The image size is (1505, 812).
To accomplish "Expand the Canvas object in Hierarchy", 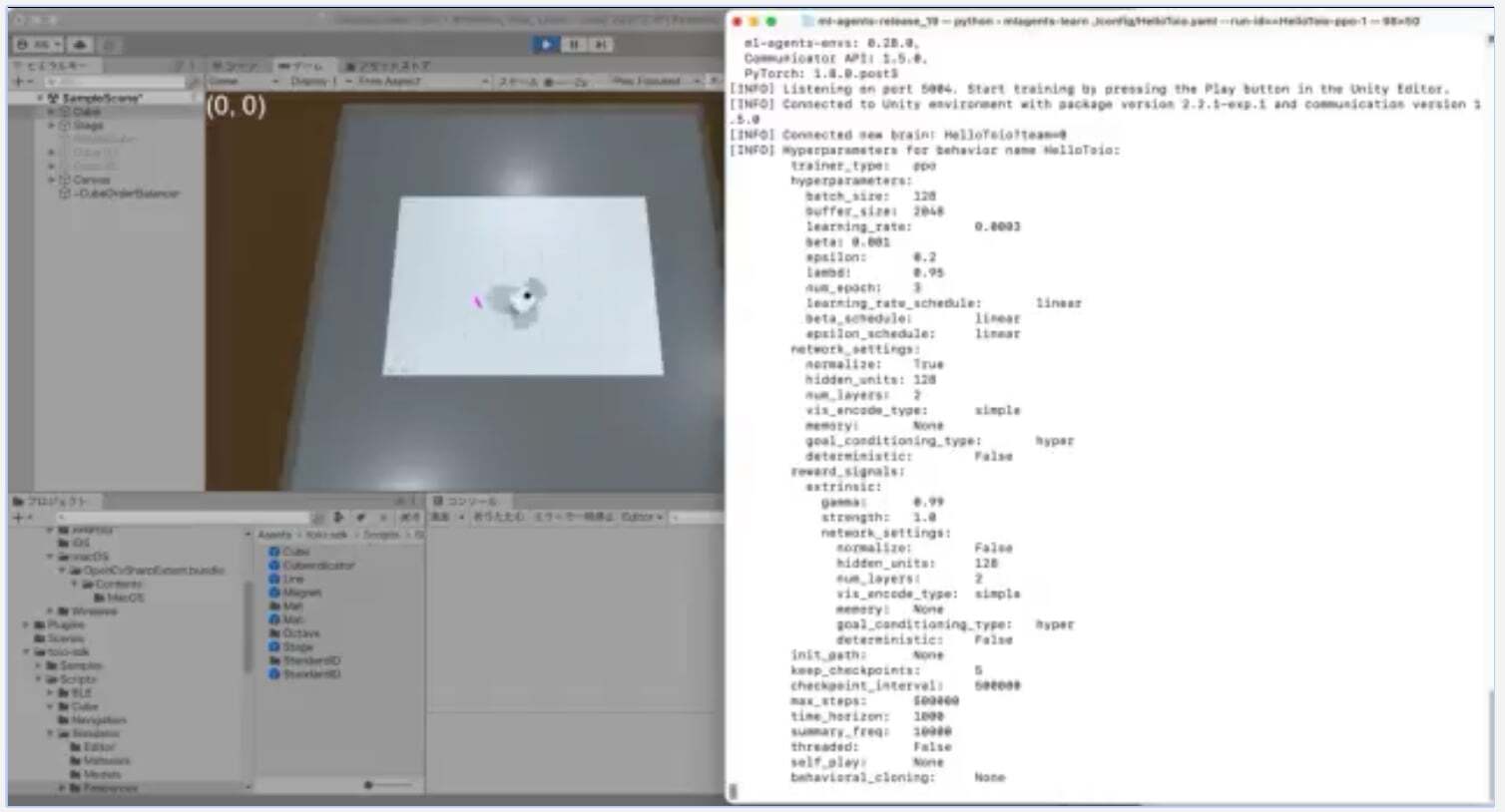I will (x=52, y=181).
